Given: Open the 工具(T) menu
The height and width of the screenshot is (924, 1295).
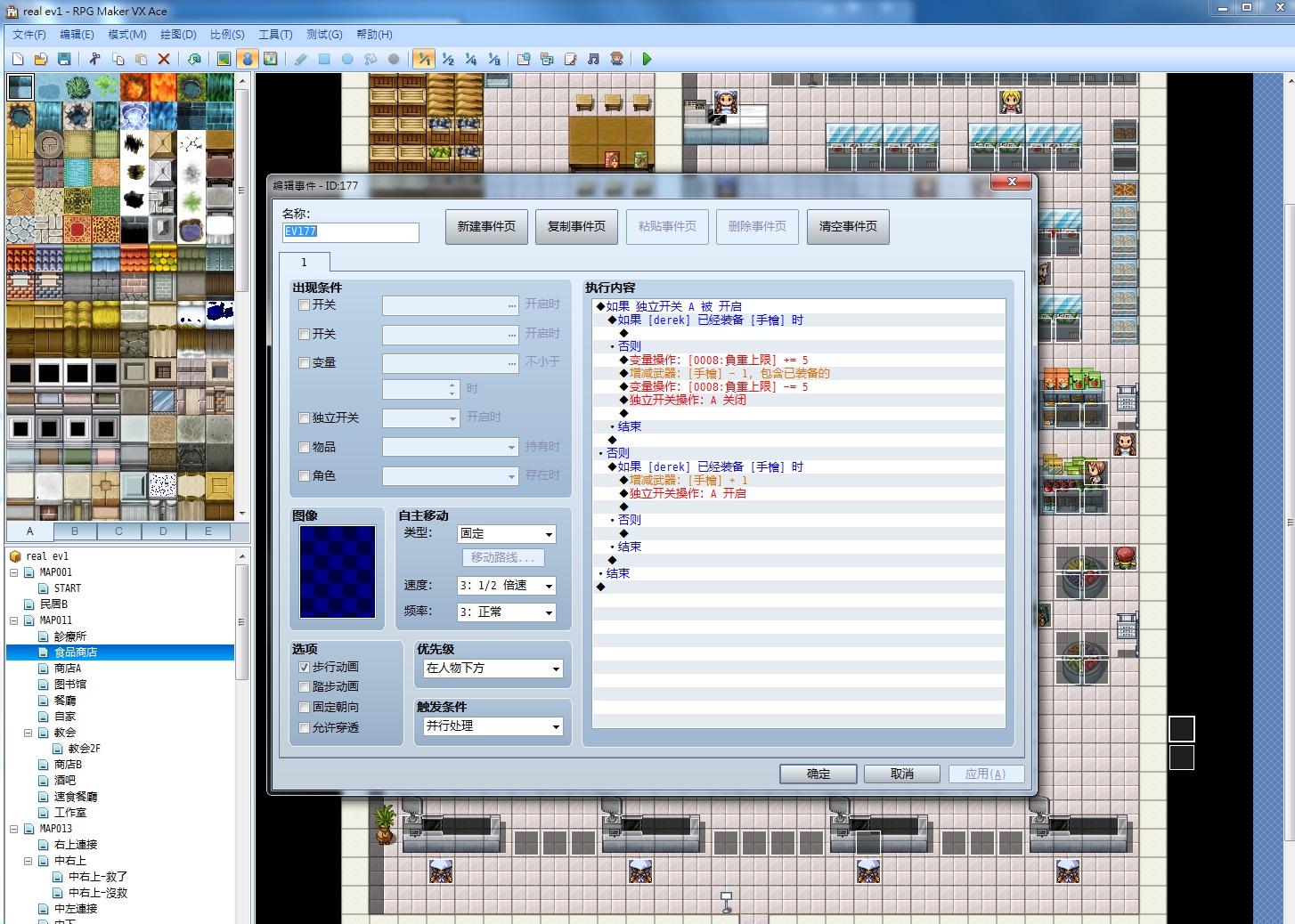Looking at the screenshot, I should 275,35.
